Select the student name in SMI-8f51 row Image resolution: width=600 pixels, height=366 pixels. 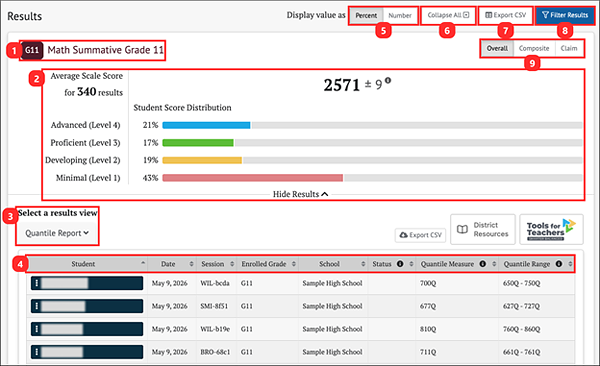(64, 306)
